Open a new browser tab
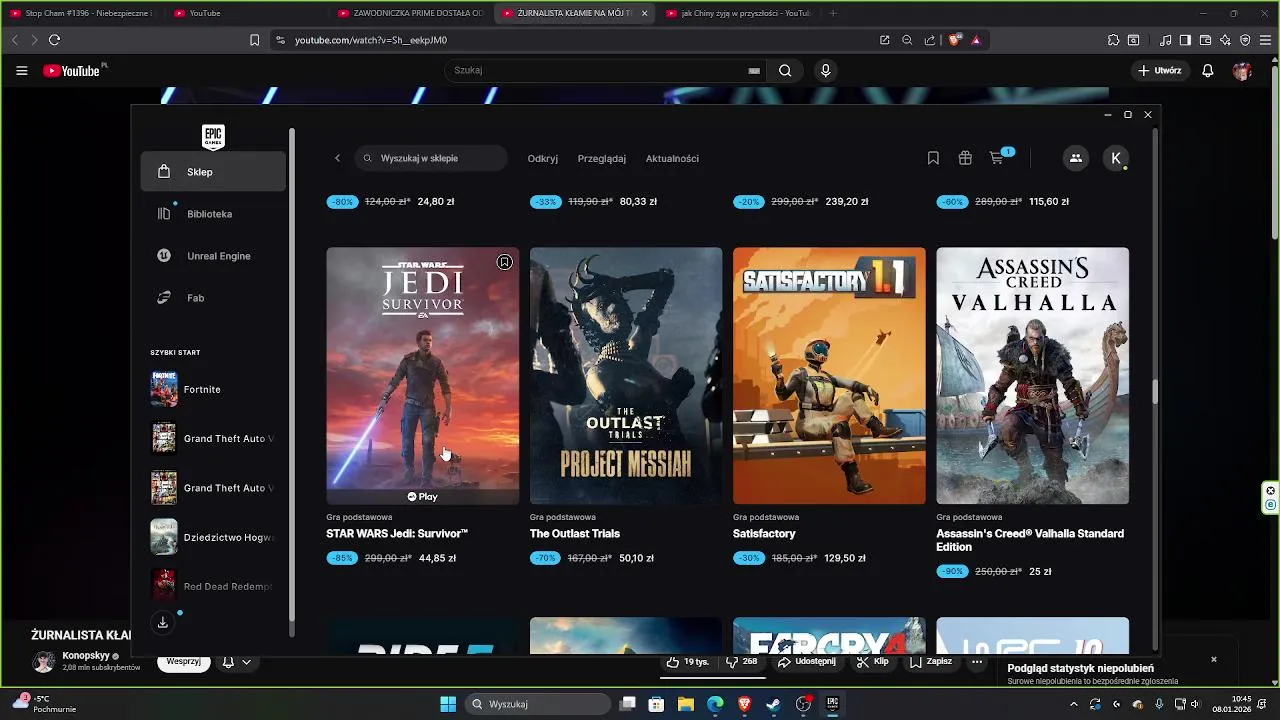This screenshot has width=1280, height=720. tap(833, 13)
